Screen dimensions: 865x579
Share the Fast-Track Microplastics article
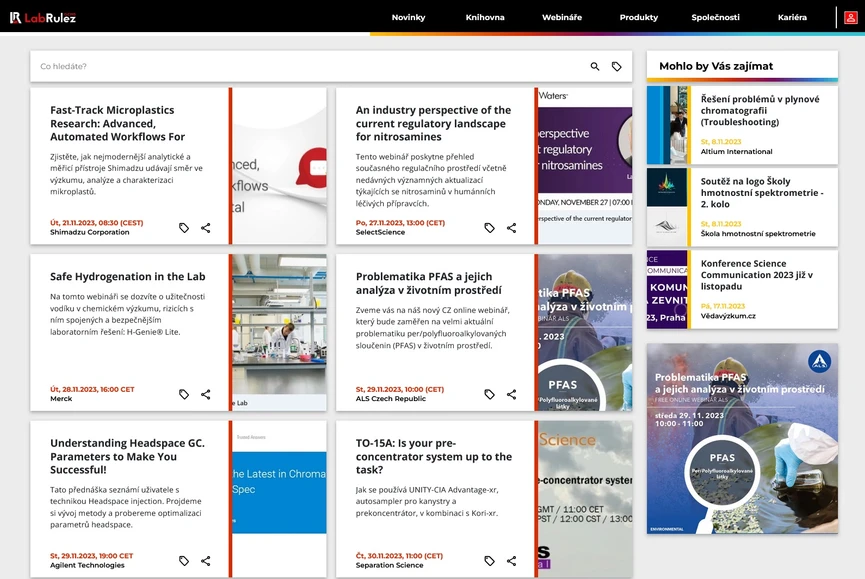(x=206, y=227)
